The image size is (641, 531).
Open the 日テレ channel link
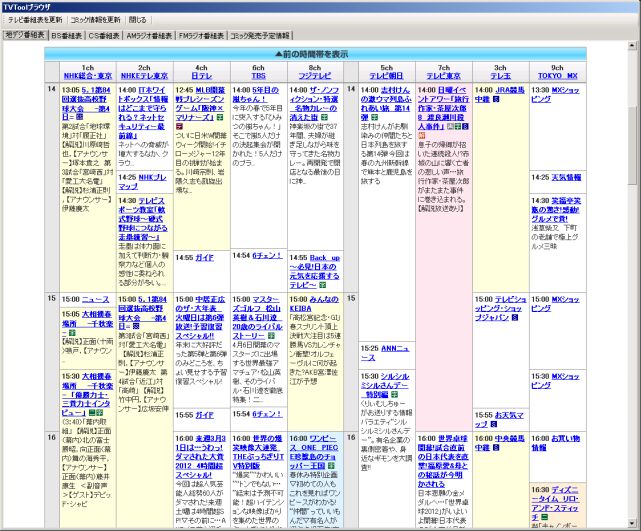pyautogui.click(x=202, y=76)
